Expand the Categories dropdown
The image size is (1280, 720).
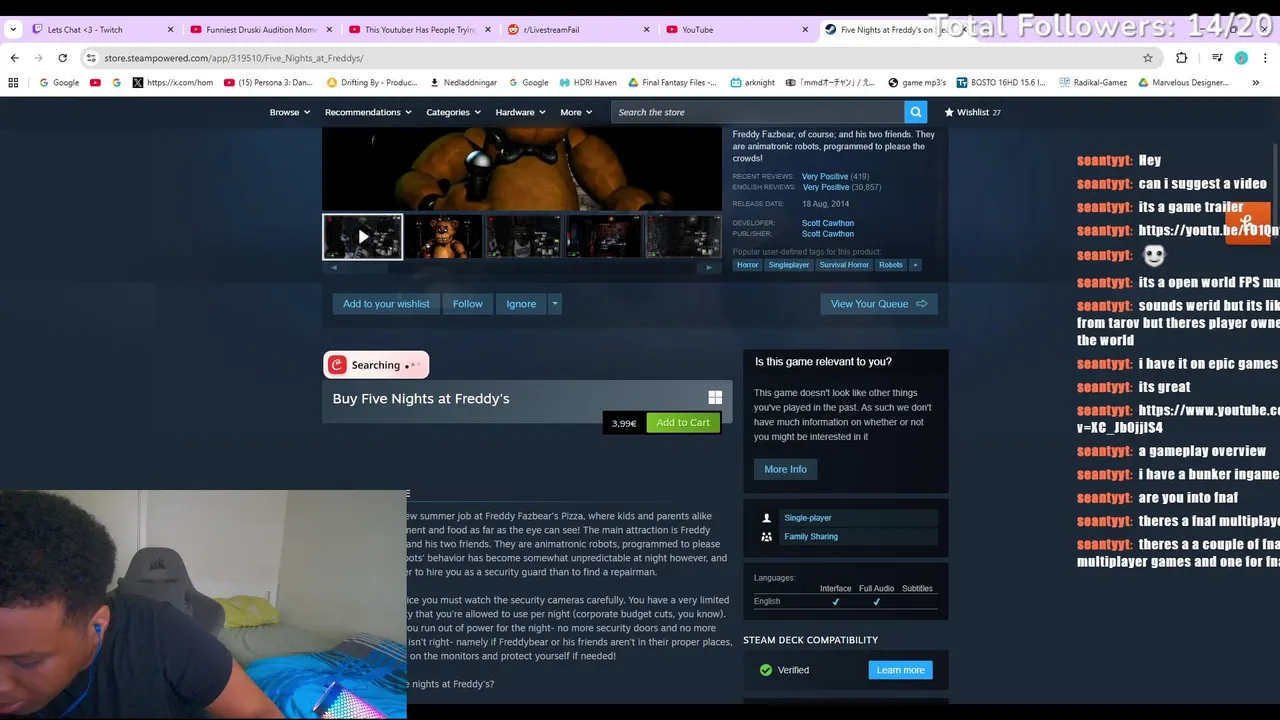(454, 112)
